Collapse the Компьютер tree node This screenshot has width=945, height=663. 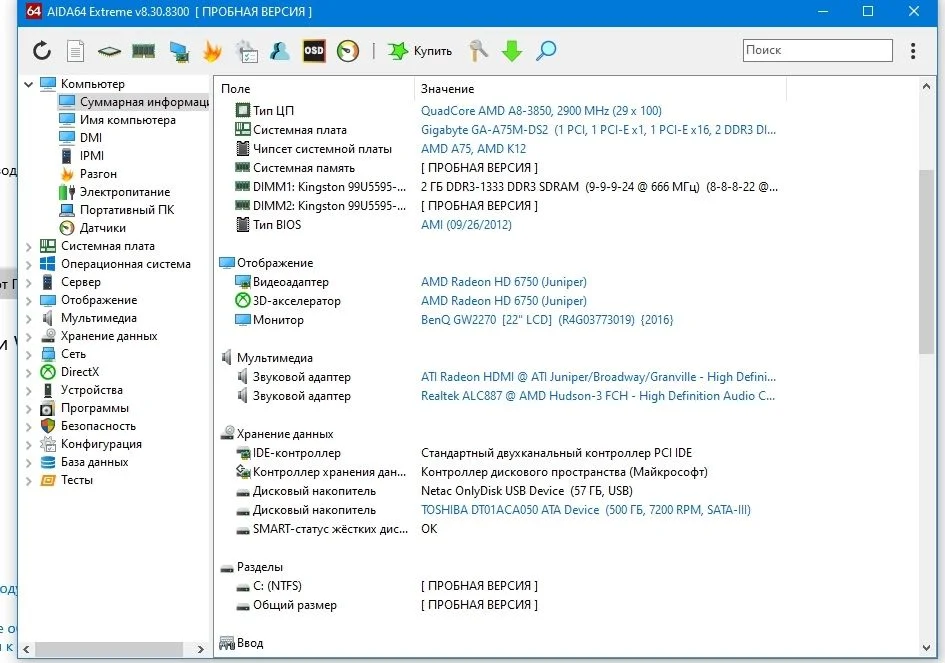click(x=28, y=84)
